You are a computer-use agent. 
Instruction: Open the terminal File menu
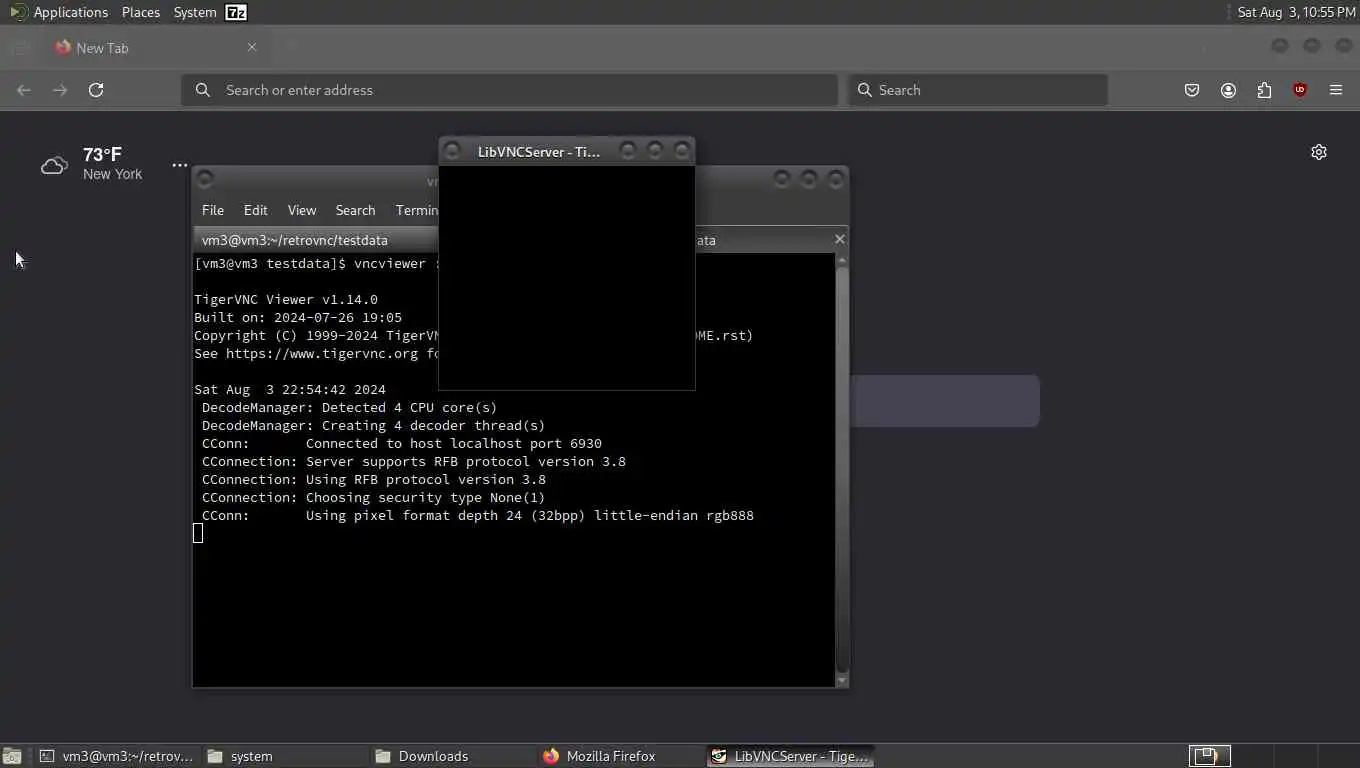pos(213,210)
